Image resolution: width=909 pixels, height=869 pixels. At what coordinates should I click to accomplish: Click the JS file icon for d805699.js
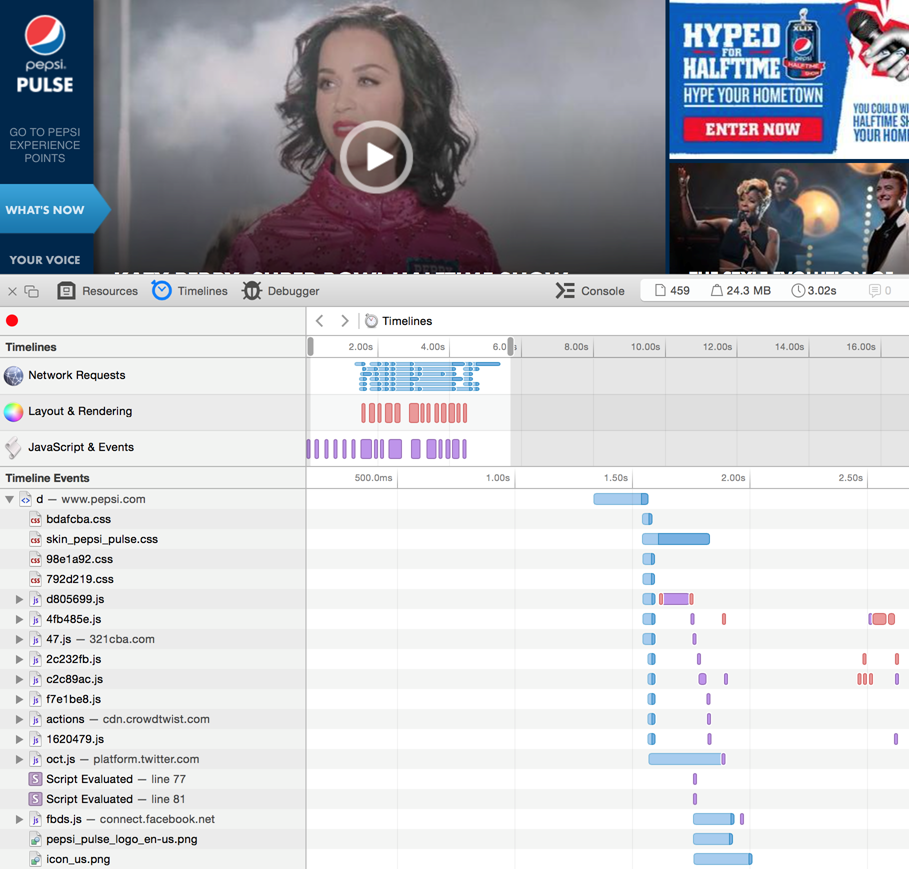[35, 599]
